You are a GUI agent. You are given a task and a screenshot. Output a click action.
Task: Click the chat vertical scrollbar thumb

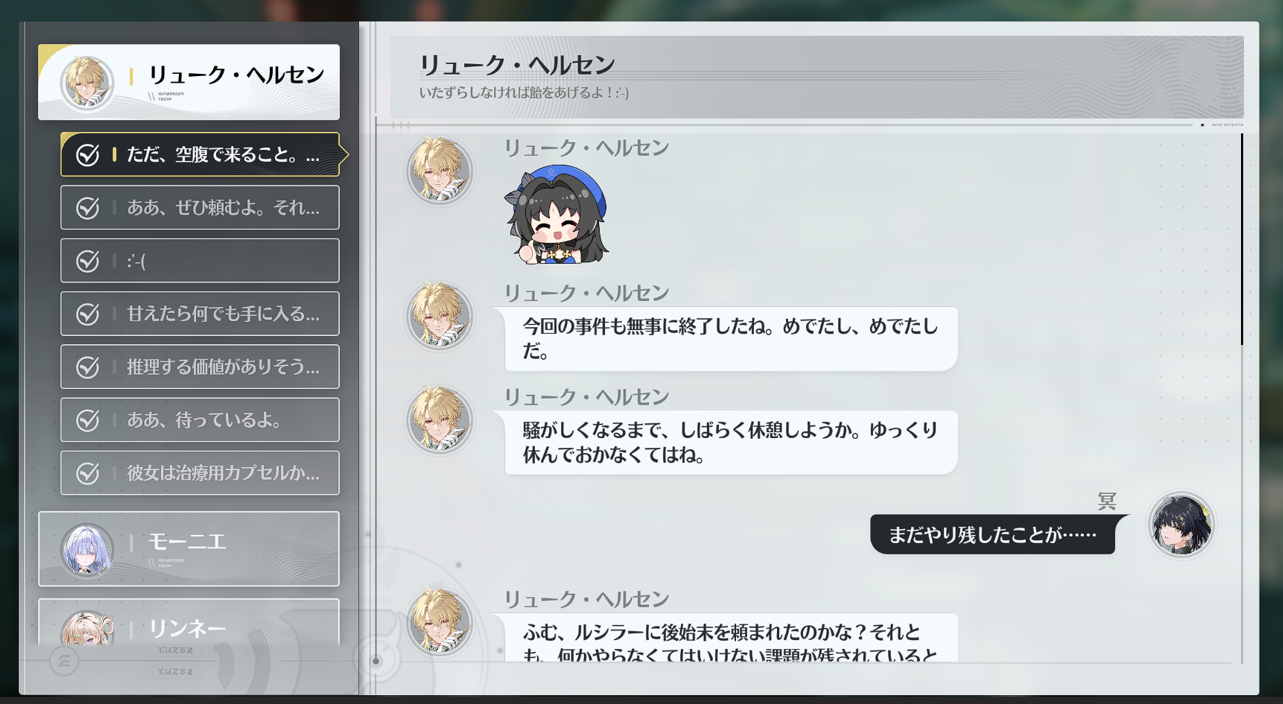coord(1242,240)
